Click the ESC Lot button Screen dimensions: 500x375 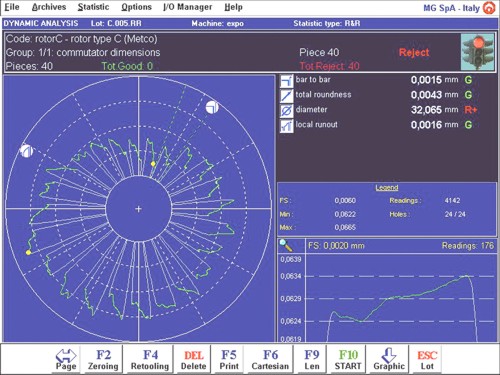click(427, 359)
